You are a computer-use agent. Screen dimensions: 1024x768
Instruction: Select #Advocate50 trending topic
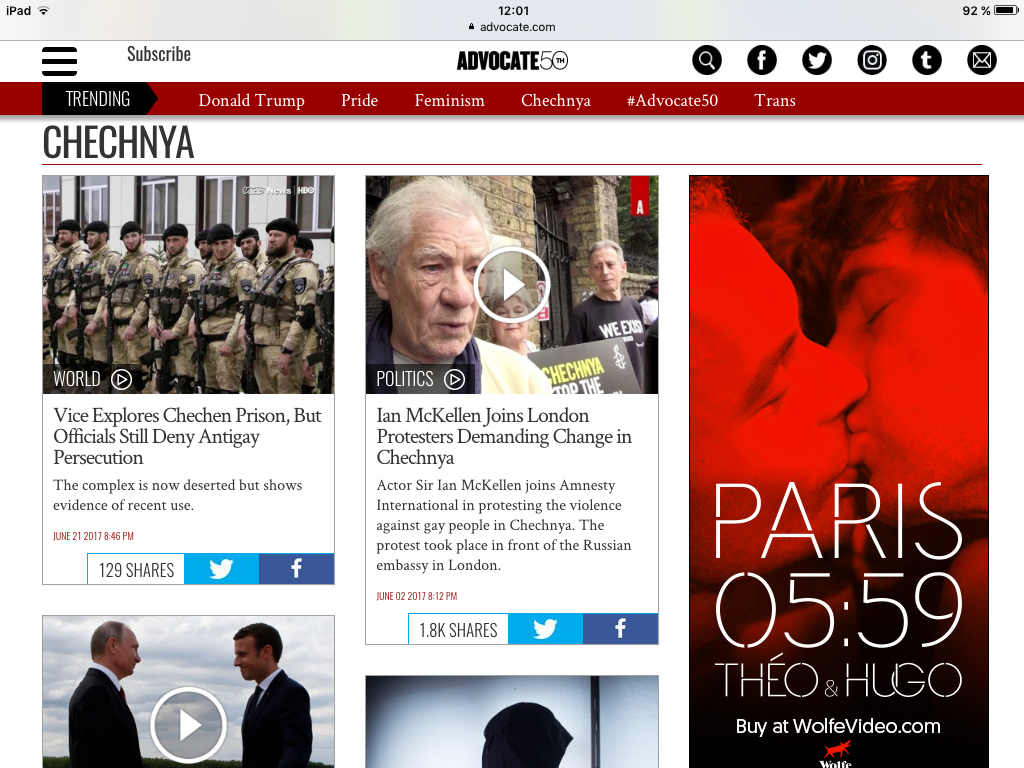click(x=672, y=100)
